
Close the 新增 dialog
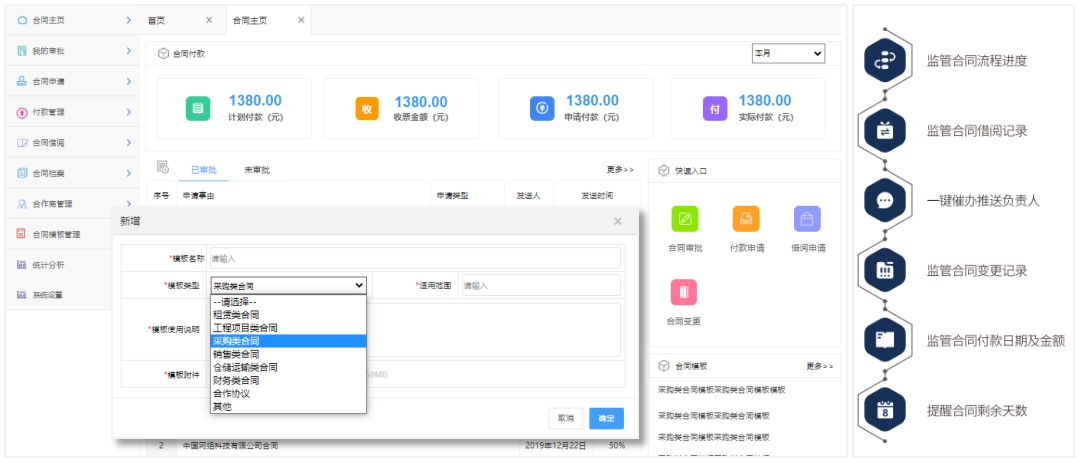[x=617, y=221]
